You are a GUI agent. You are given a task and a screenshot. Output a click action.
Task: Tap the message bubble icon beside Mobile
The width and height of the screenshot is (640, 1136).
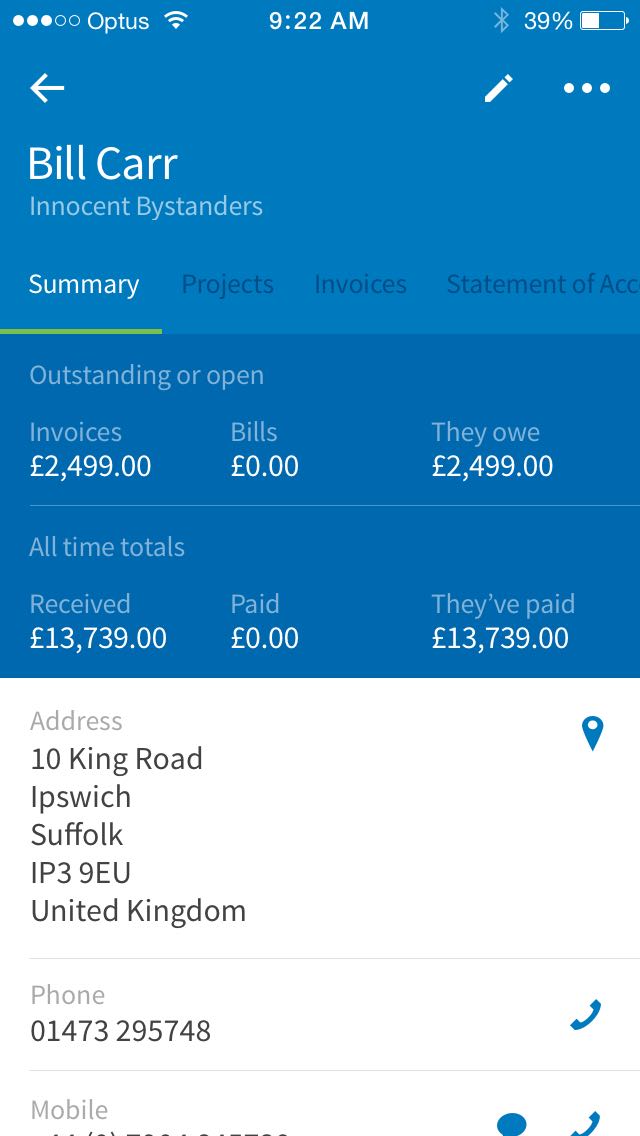click(512, 1126)
